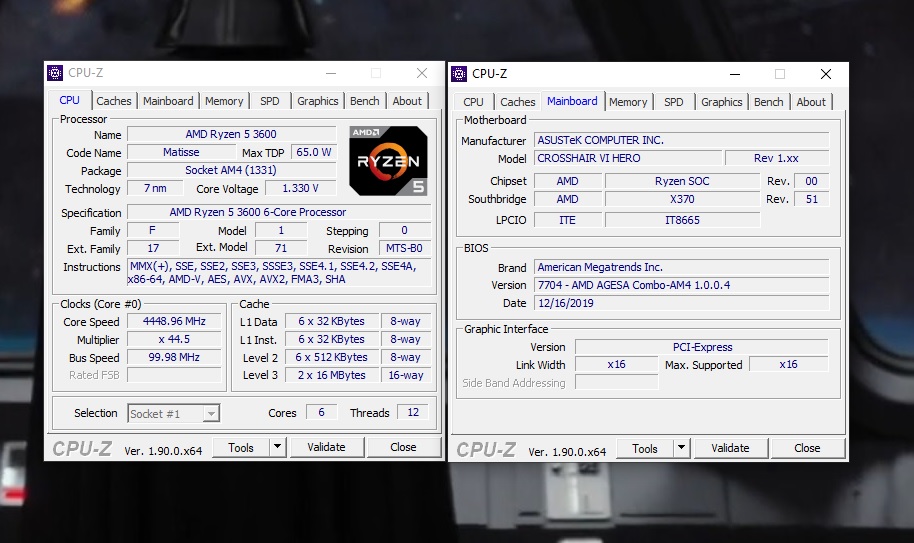Viewport: 914px width, 543px height.
Task: Click the Threads count value 12
Action: pos(413,412)
